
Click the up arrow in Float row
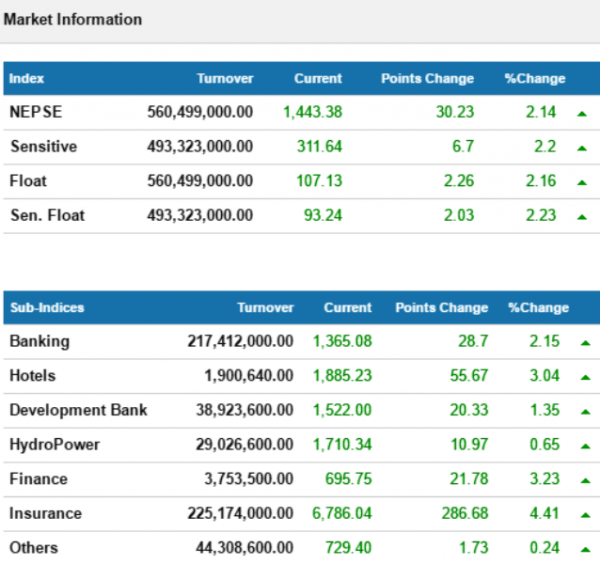[x=582, y=183]
